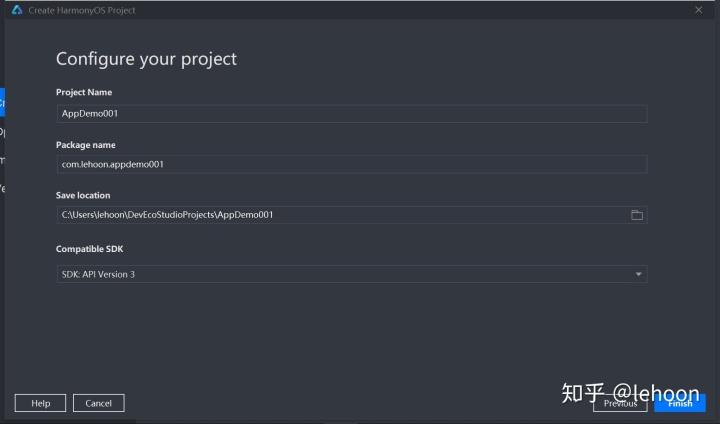The height and width of the screenshot is (424, 720).
Task: Click the "Save location" label
Action: pos(83,195)
